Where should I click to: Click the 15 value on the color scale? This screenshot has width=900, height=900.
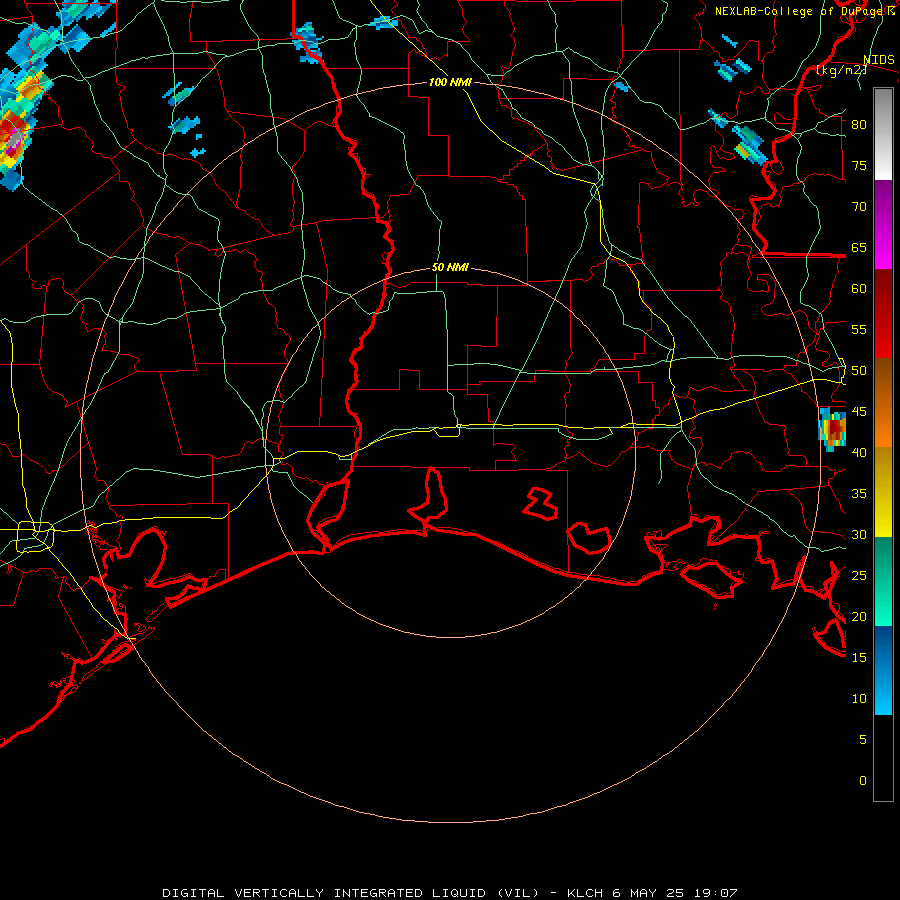[x=859, y=658]
